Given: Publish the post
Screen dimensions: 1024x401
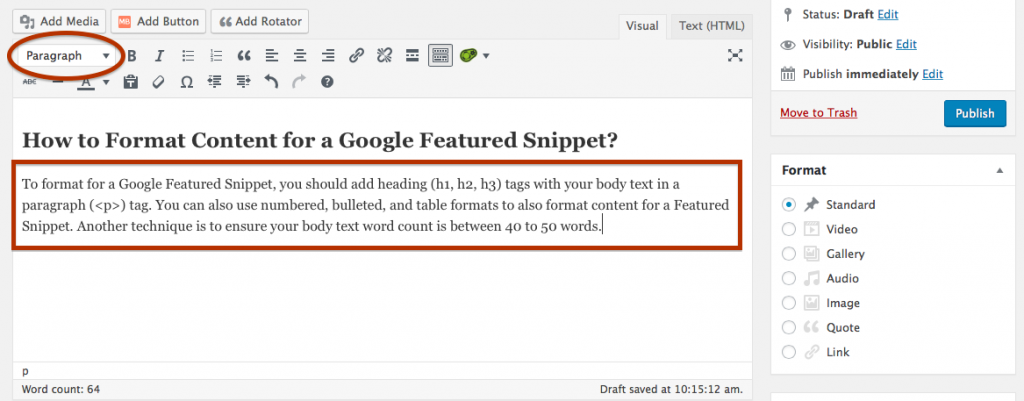Looking at the screenshot, I should tap(974, 114).
